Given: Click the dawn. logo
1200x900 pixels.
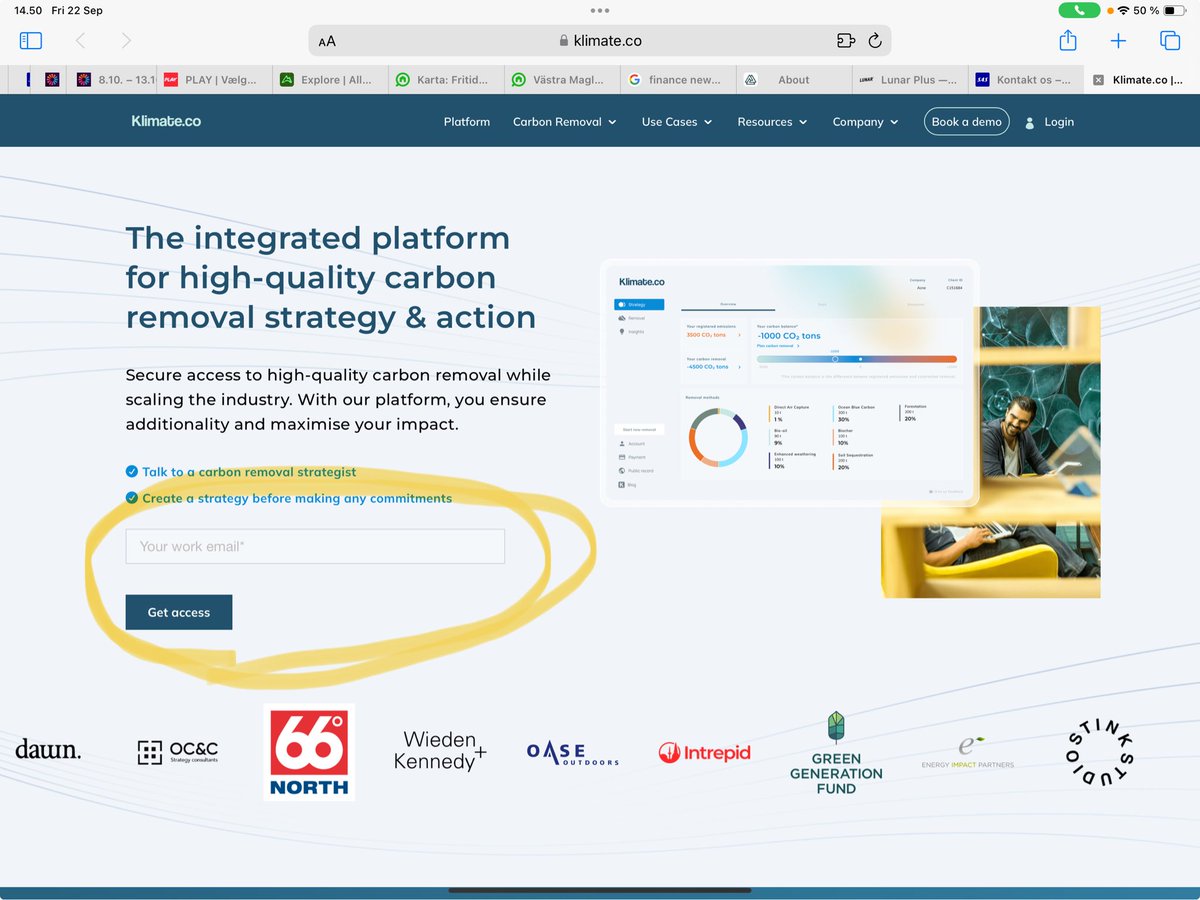Looking at the screenshot, I should click(48, 750).
